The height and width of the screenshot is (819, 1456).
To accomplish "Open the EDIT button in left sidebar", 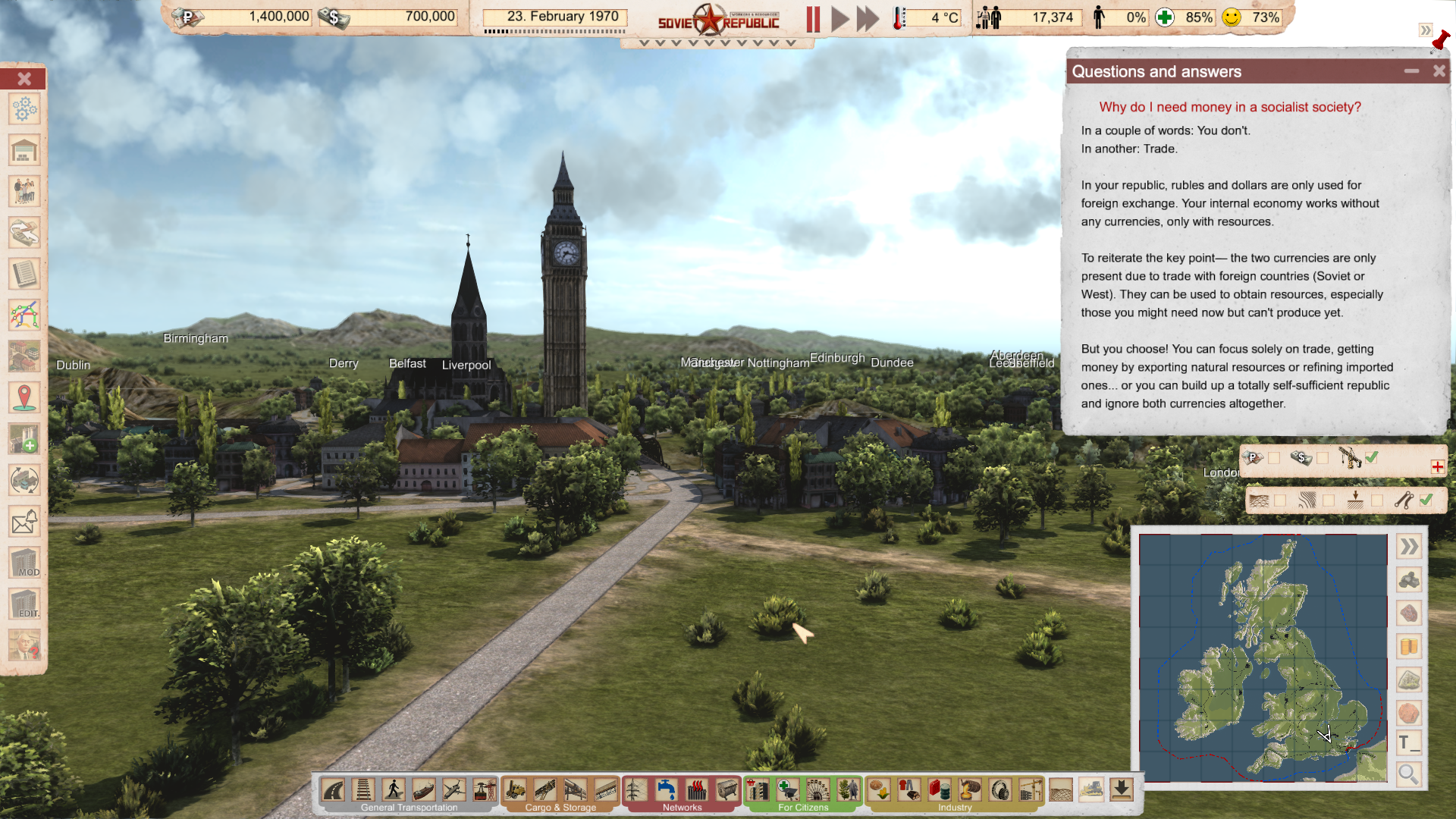I will coord(24,604).
